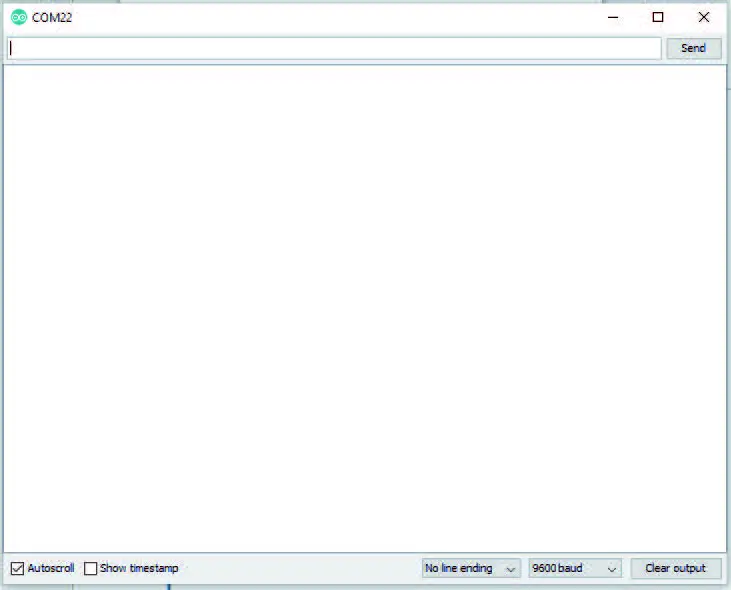The height and width of the screenshot is (590, 731).
Task: Focus the serial message input field
Action: (x=334, y=48)
